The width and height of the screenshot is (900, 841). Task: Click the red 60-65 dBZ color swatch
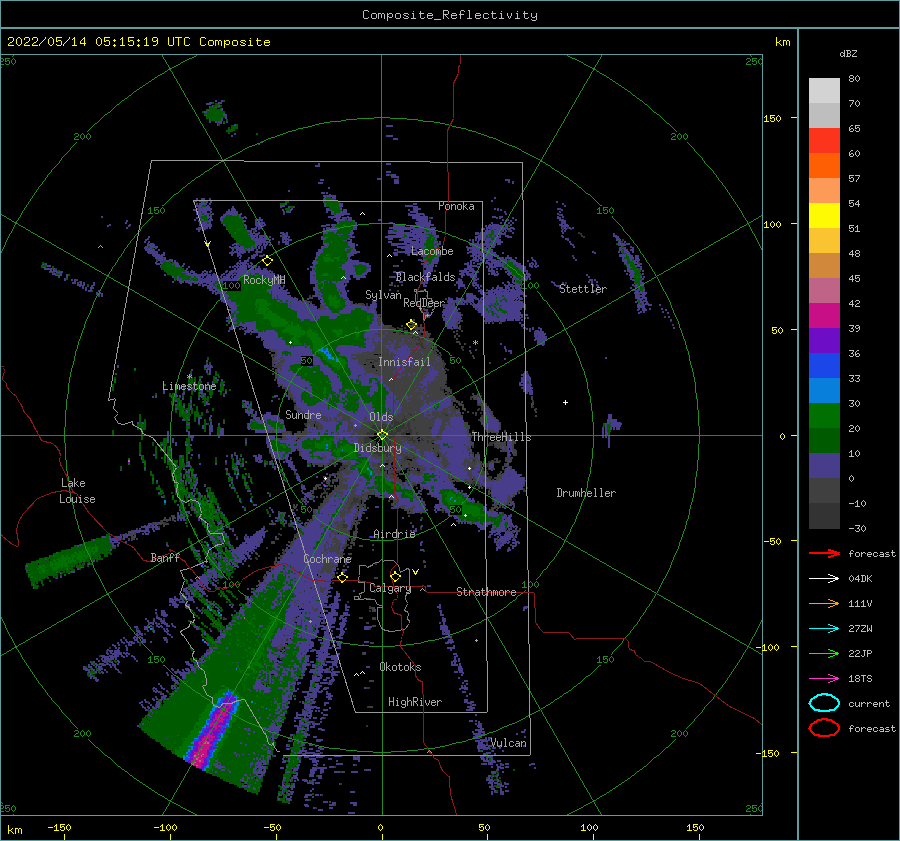tap(824, 141)
